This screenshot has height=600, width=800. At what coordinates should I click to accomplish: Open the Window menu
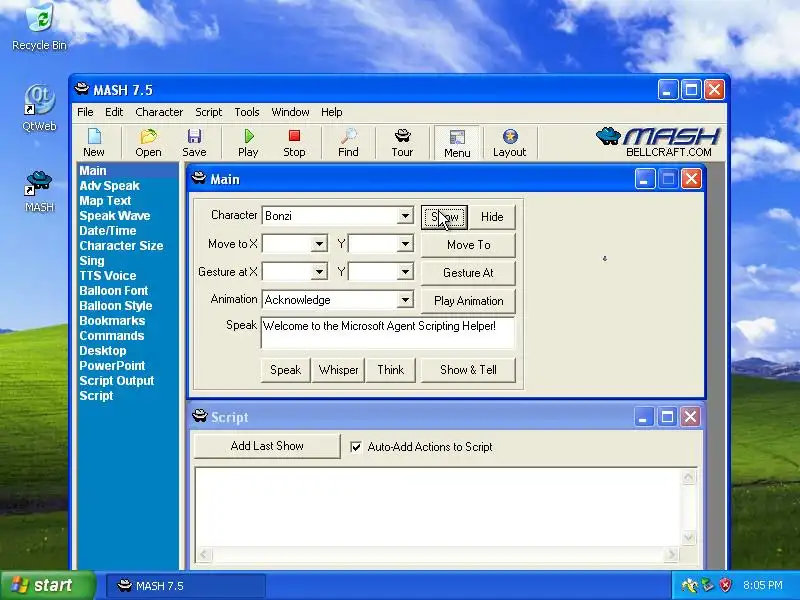(290, 112)
